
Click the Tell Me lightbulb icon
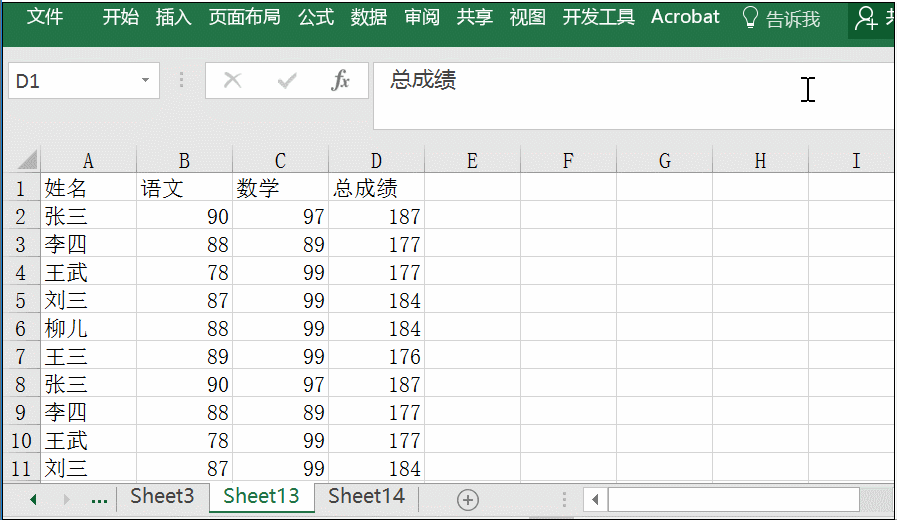750,18
